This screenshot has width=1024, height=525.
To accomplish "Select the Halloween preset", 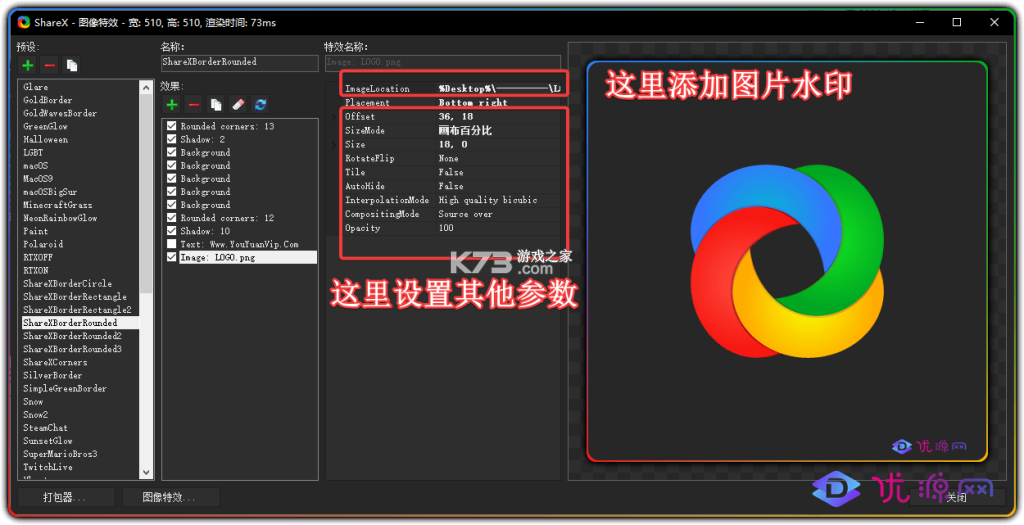I will (x=46, y=139).
